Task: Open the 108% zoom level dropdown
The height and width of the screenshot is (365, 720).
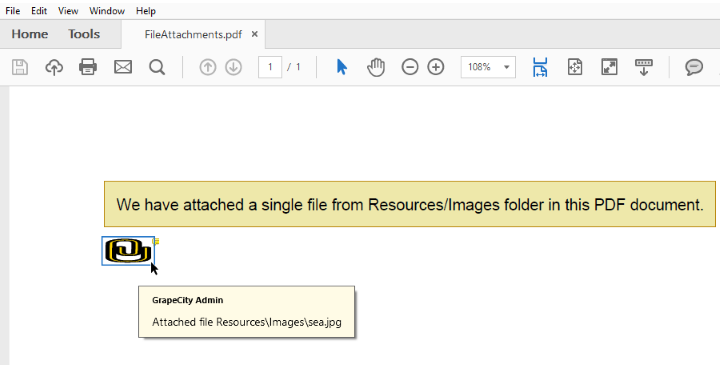Action: 488,67
